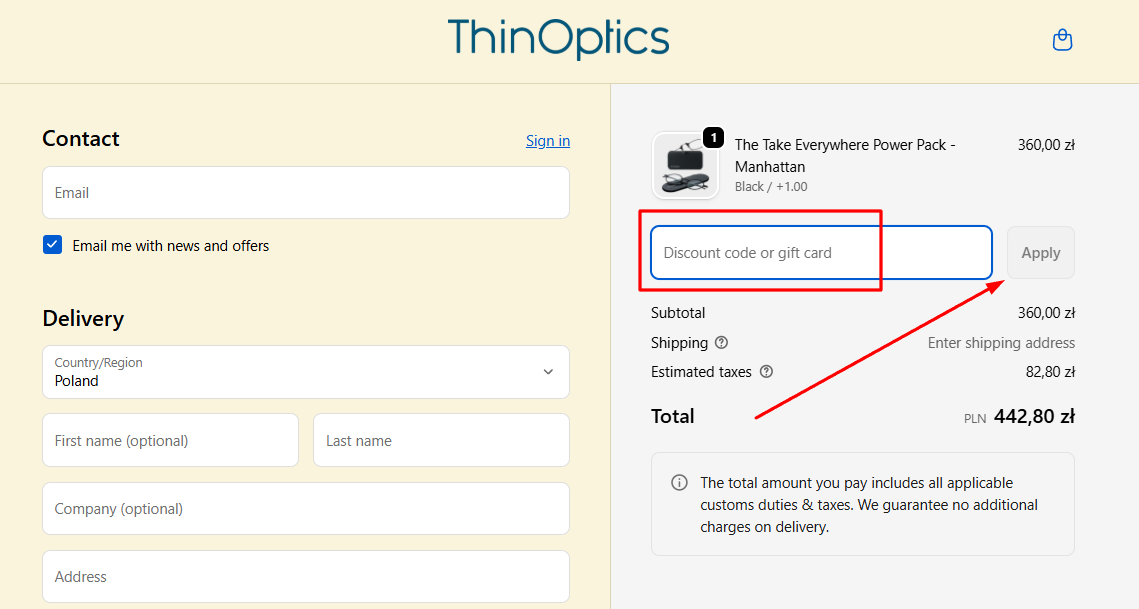Click the Estimated taxes question mark icon

tap(766, 371)
